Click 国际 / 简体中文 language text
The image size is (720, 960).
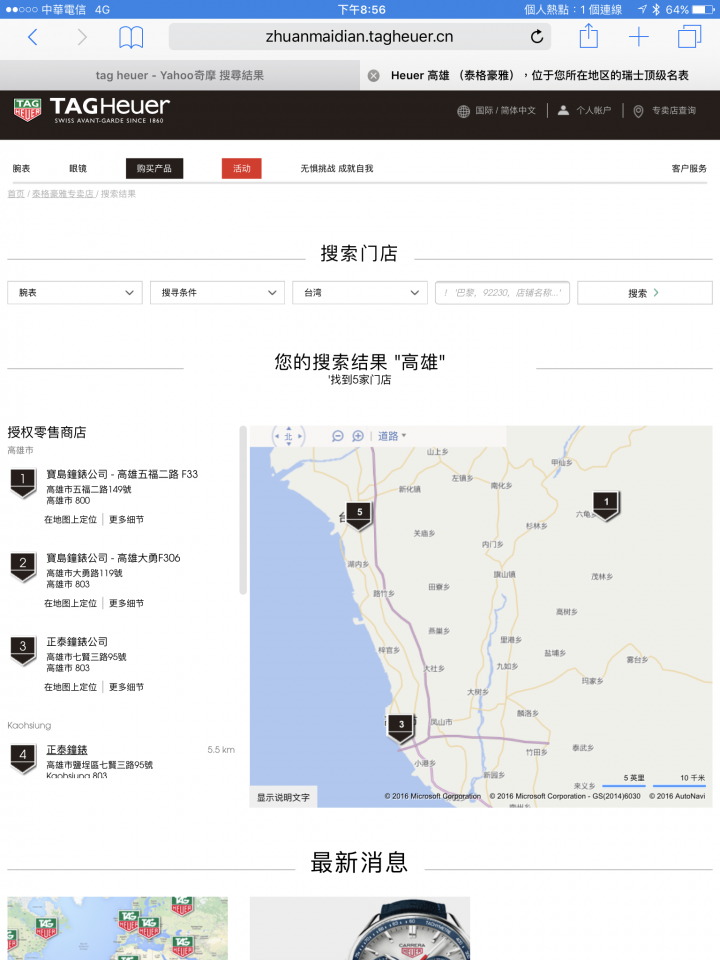point(506,110)
